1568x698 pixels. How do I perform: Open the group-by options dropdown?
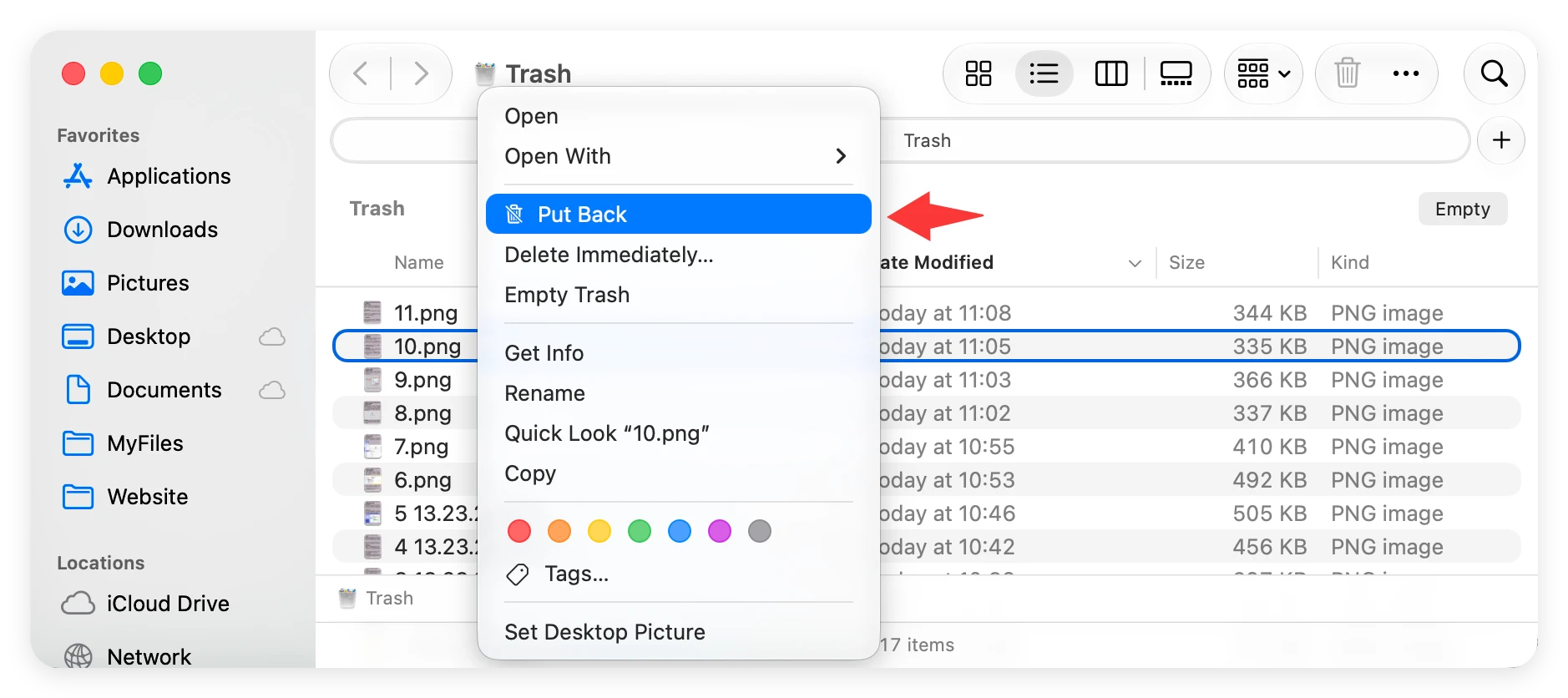pos(1263,73)
